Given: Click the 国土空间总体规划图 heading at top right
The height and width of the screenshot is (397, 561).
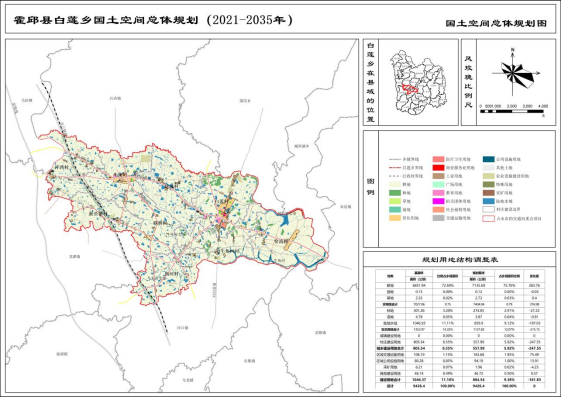Looking at the screenshot, I should [x=496, y=23].
